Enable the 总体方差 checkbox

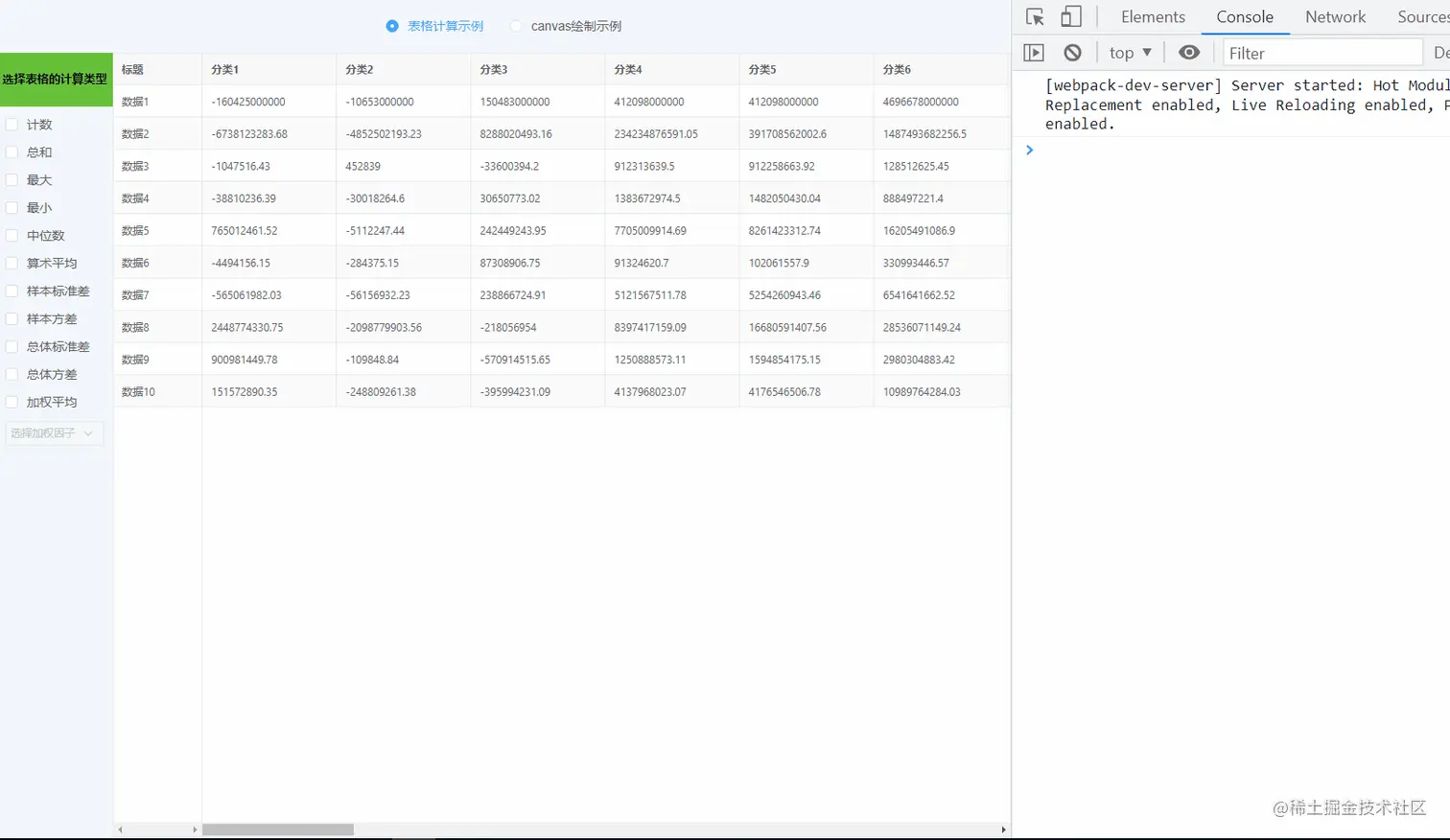pyautogui.click(x=12, y=375)
